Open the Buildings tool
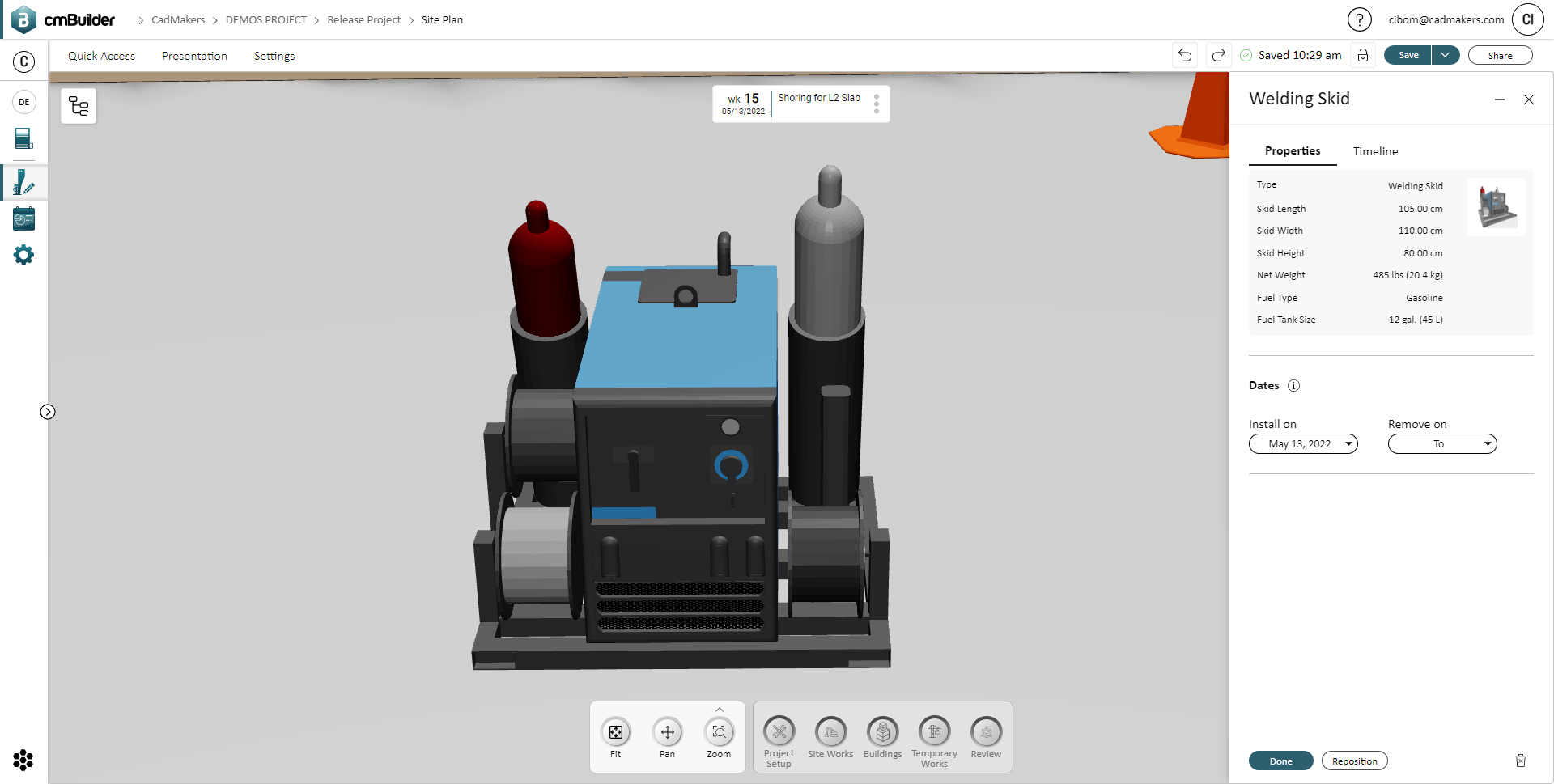The height and width of the screenshot is (784, 1554). tap(882, 738)
